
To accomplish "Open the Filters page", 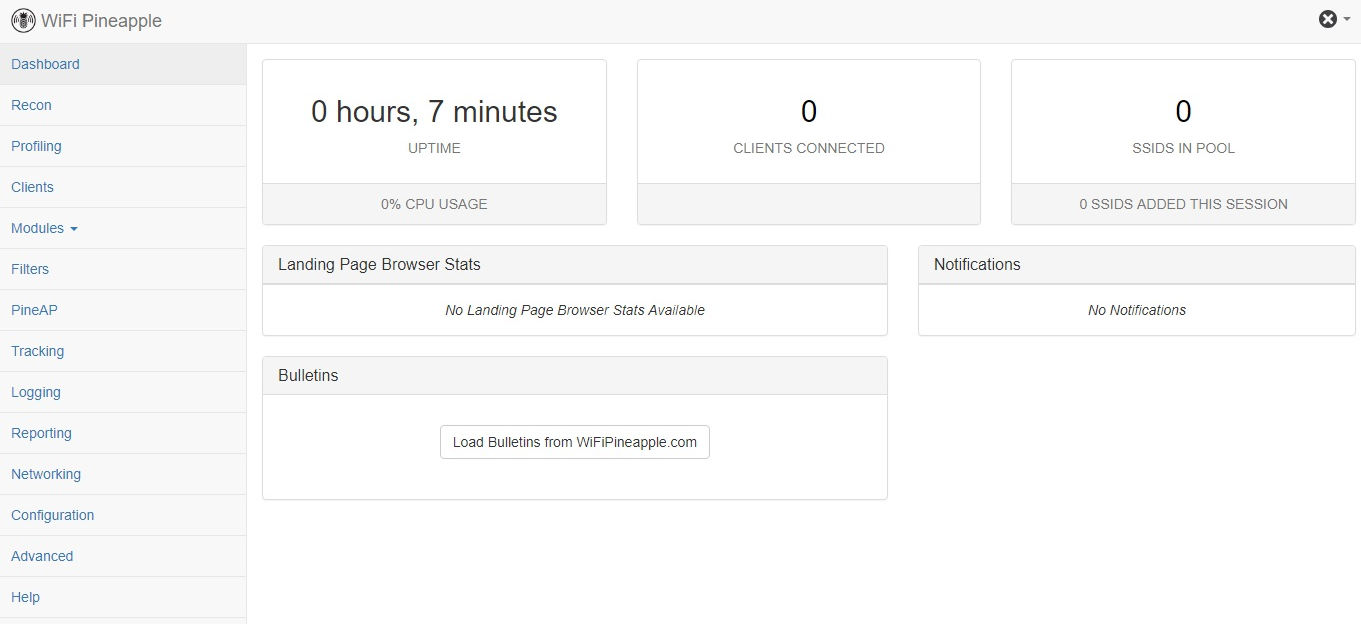I will [x=123, y=269].
